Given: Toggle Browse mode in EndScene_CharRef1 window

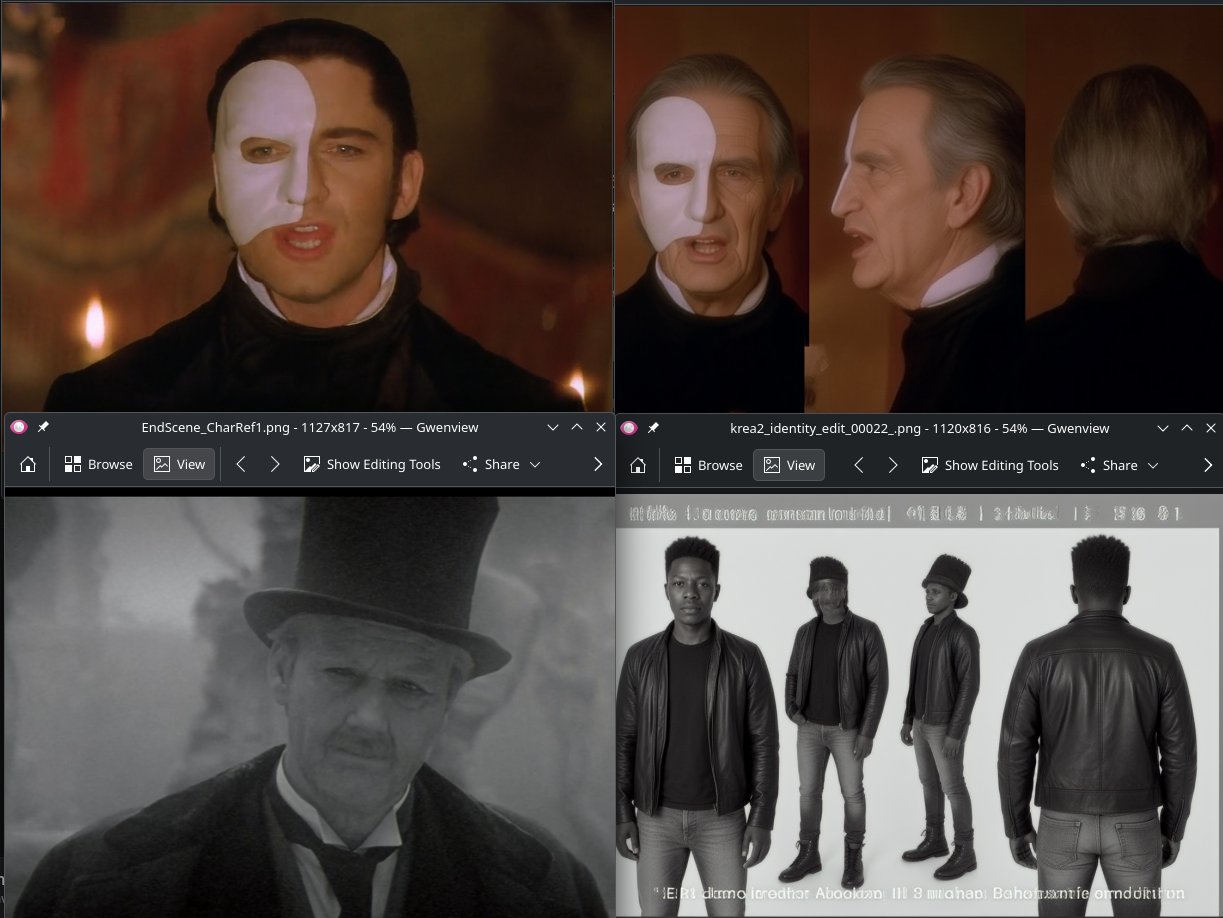Looking at the screenshot, I should [98, 464].
